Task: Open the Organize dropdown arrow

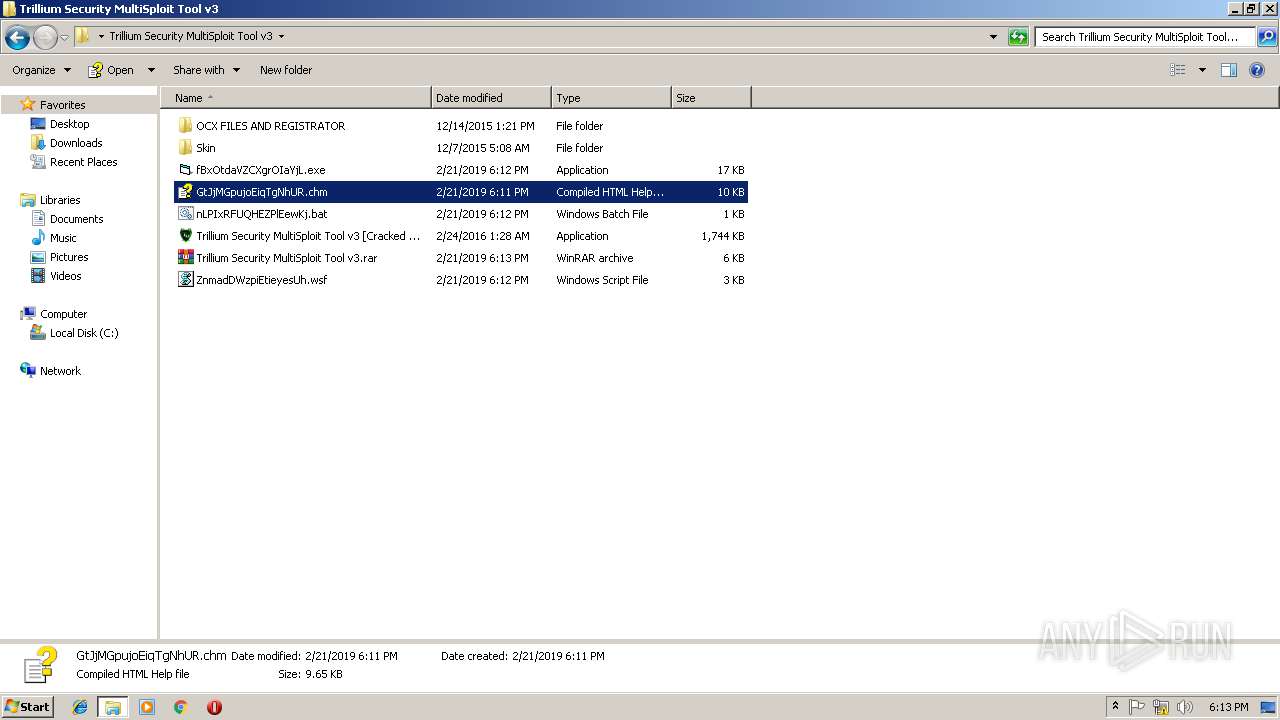Action: point(67,70)
